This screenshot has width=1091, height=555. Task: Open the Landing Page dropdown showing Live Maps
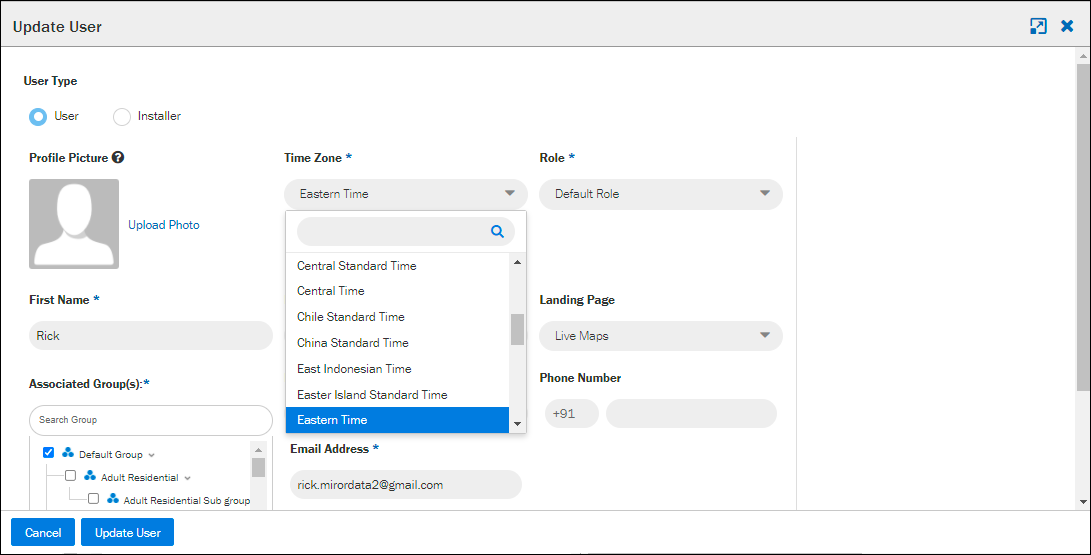tap(661, 336)
